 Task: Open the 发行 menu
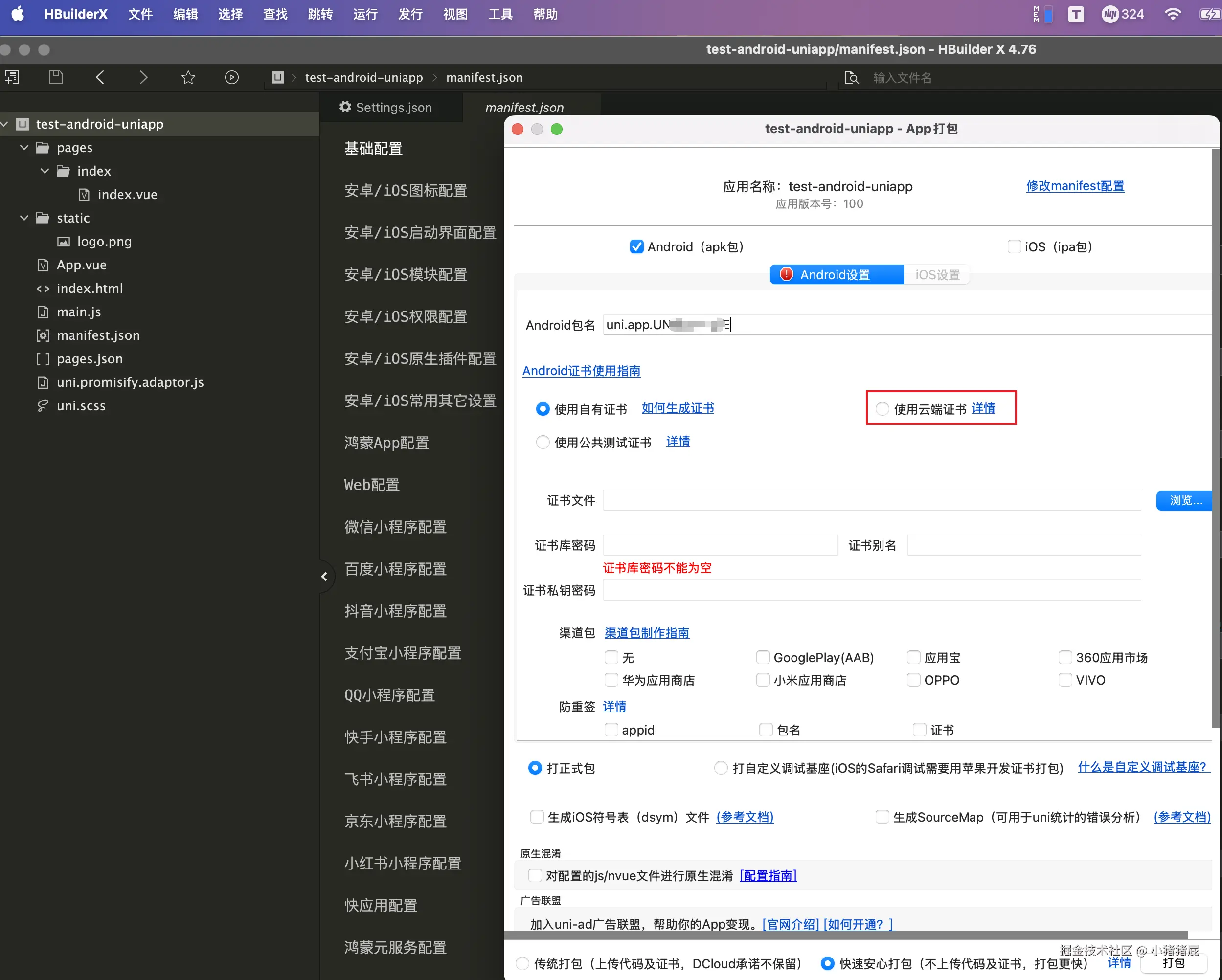(410, 14)
